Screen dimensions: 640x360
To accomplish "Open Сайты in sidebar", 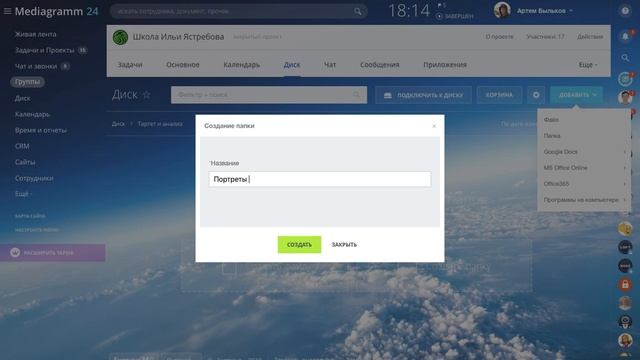I will tap(25, 162).
